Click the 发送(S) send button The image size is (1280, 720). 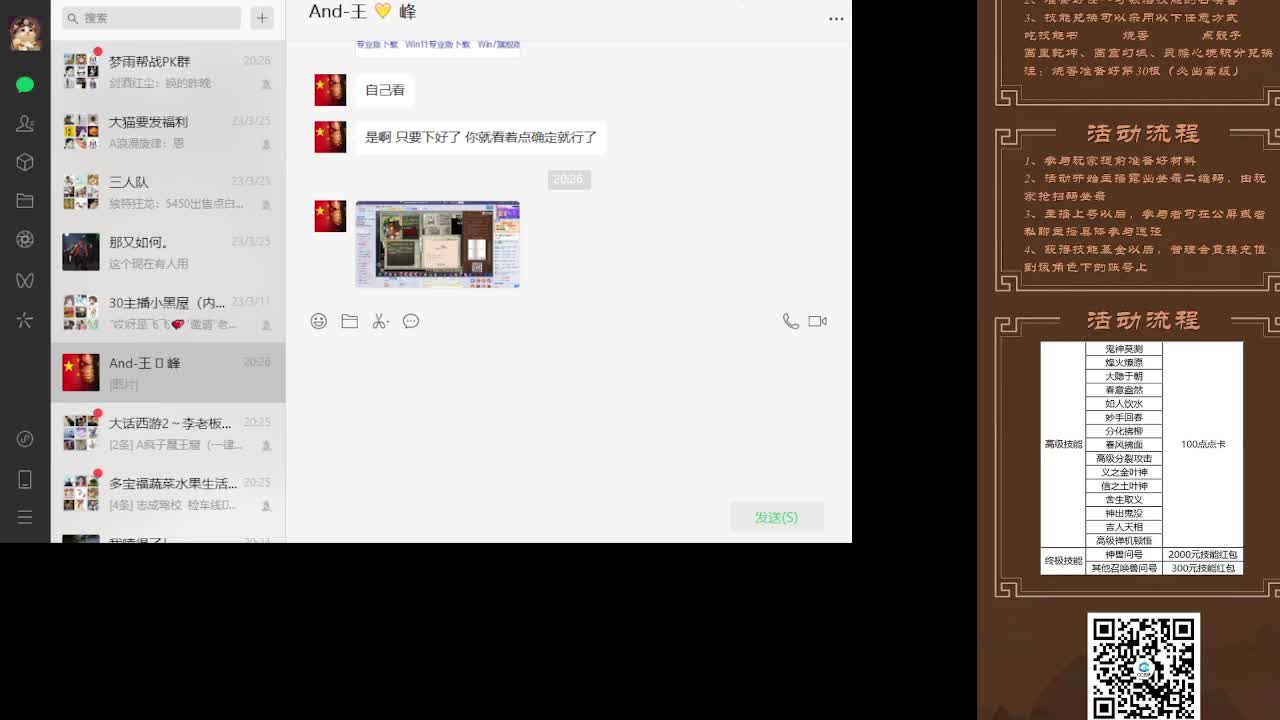776,517
